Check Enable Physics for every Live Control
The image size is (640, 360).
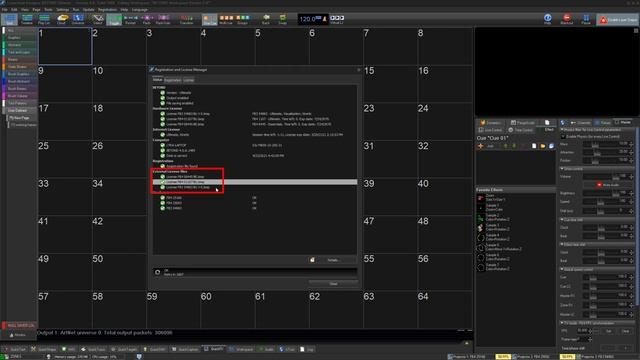pyautogui.click(x=563, y=137)
